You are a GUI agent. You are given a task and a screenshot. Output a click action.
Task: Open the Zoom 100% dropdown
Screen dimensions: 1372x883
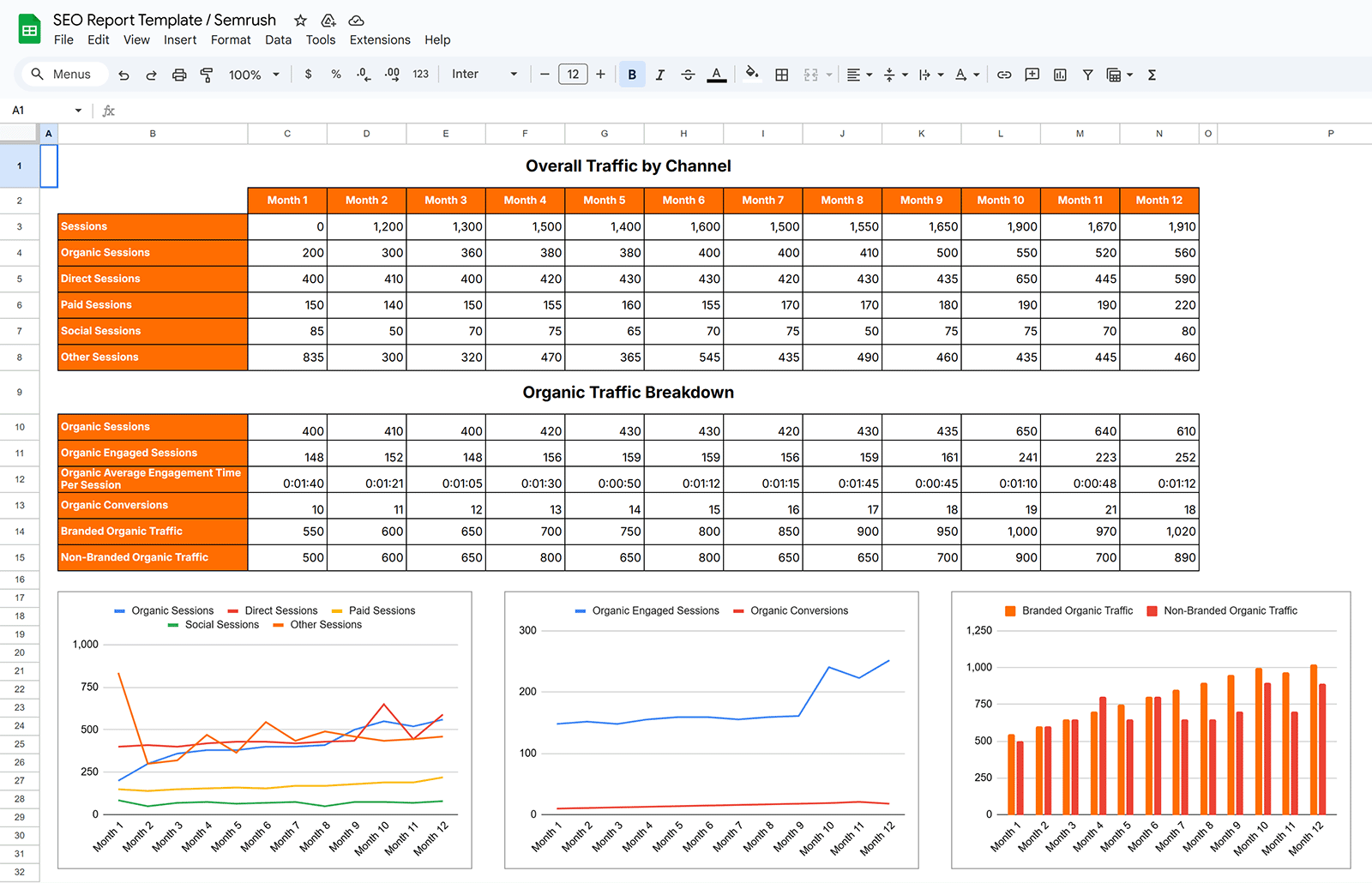[253, 74]
